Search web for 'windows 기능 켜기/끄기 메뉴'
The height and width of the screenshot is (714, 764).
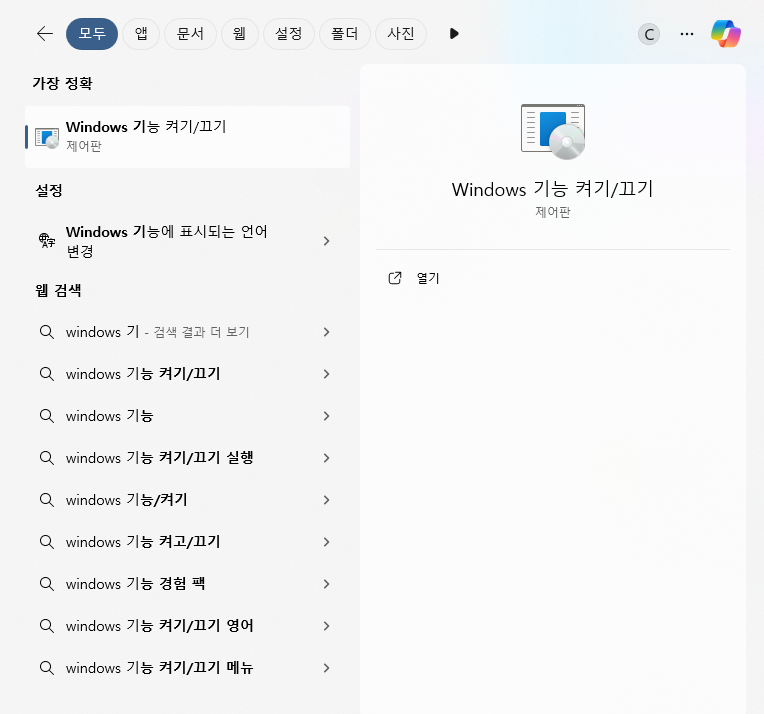pyautogui.click(x=188, y=668)
